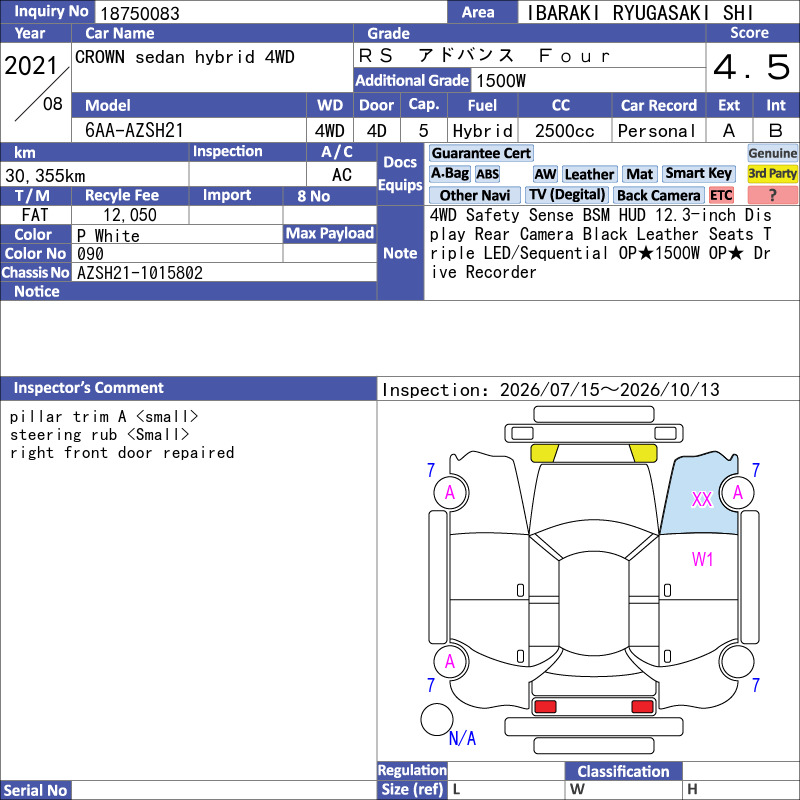
Task: Click the Inquiry No value 18750083
Action: click(x=140, y=13)
